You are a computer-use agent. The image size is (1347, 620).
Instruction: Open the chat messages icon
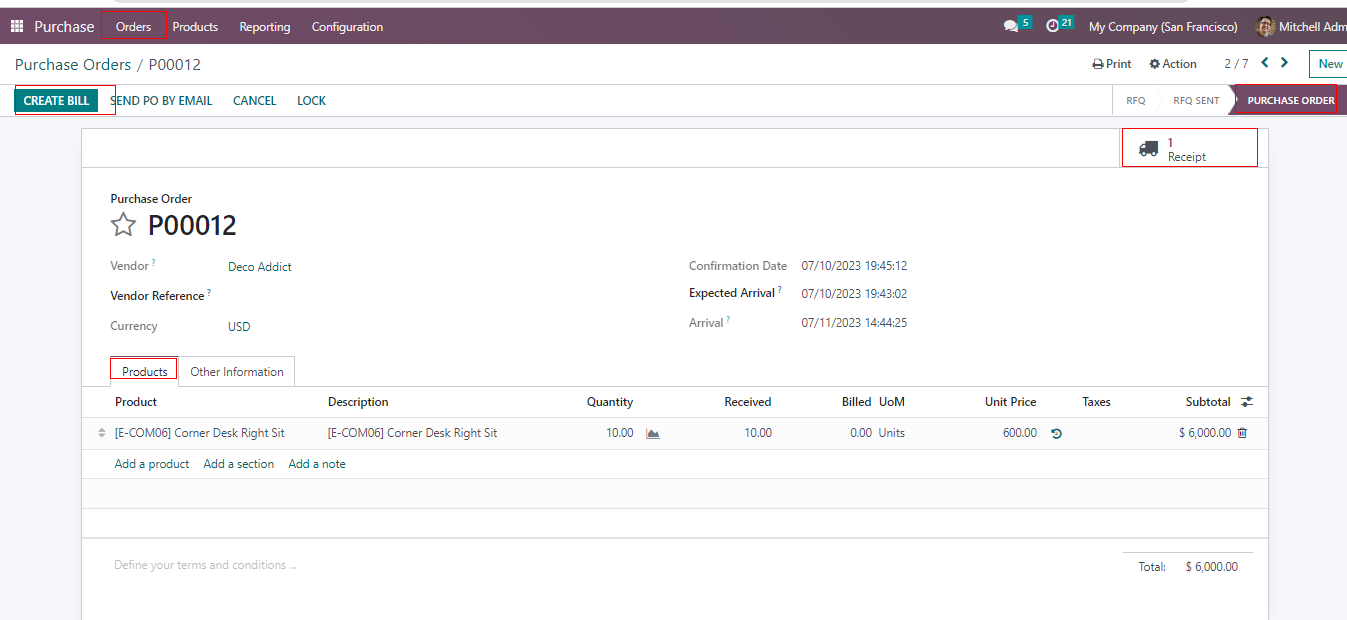1011,27
